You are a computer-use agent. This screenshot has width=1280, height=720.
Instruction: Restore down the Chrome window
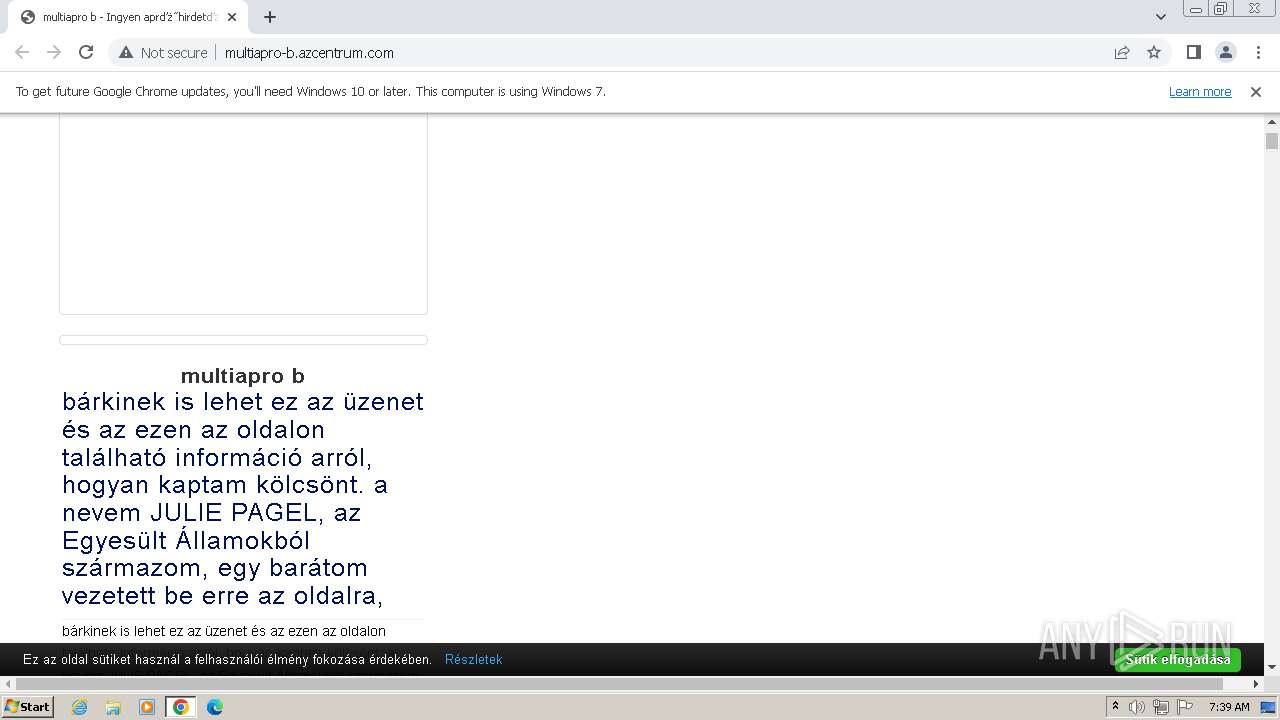click(1221, 8)
